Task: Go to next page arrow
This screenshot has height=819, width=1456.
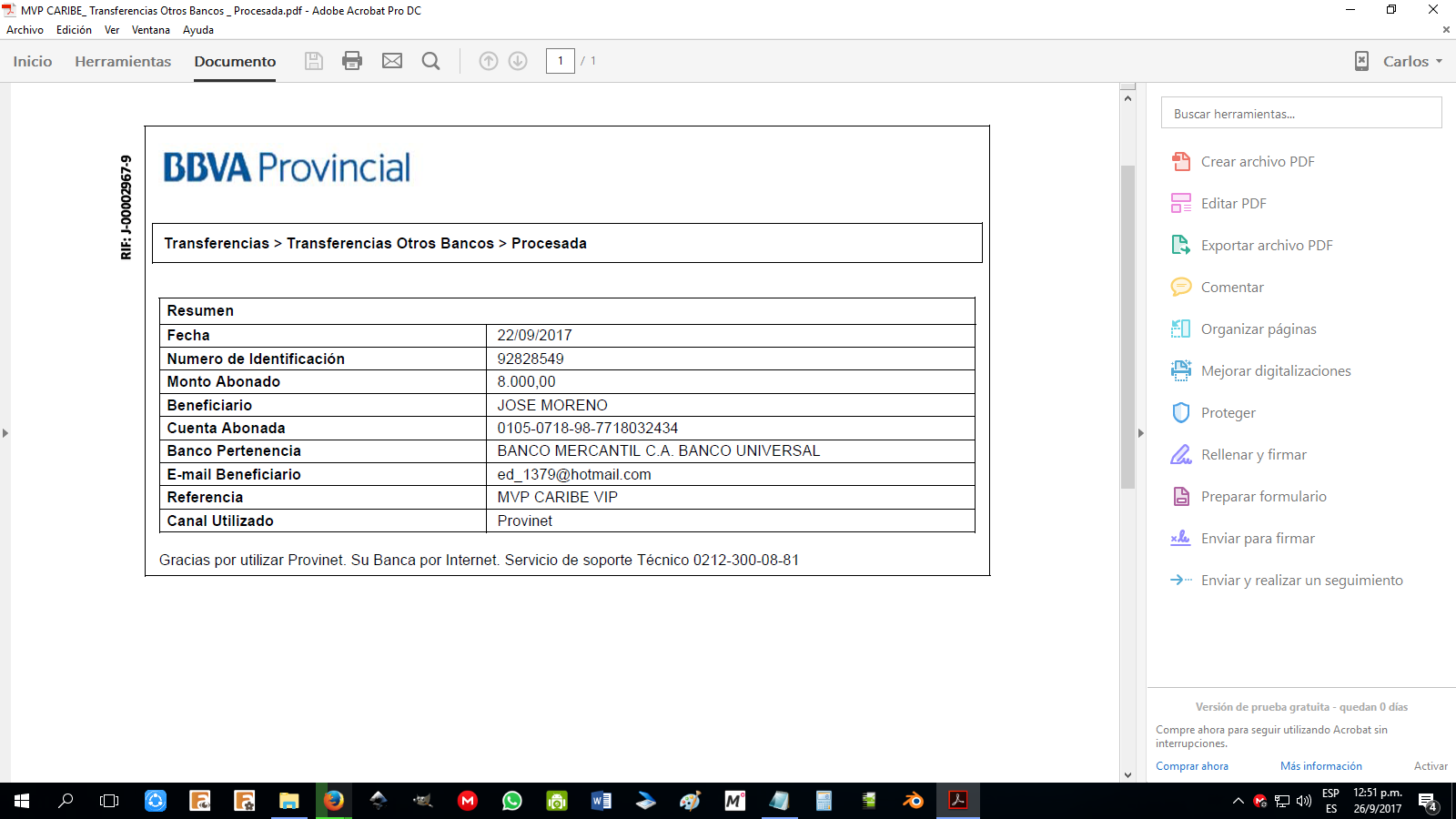Action: (x=518, y=61)
